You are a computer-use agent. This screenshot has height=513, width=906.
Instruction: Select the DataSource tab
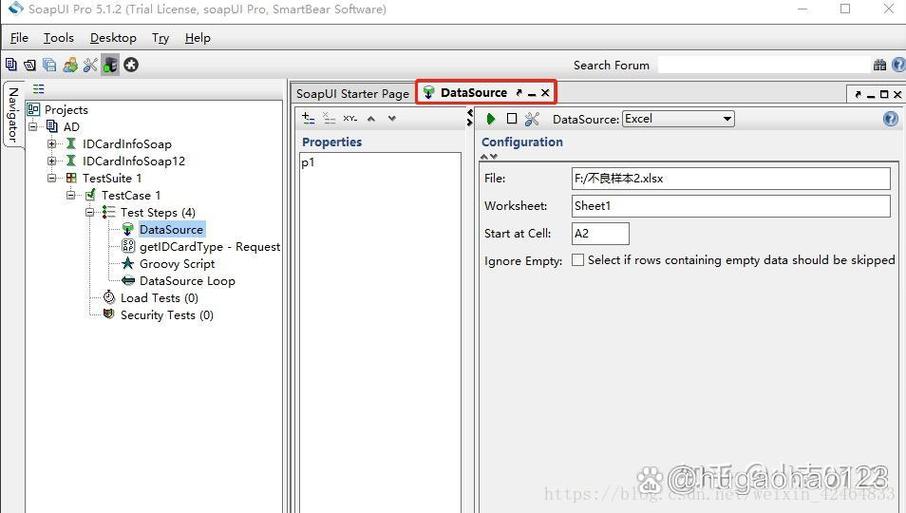pos(474,92)
